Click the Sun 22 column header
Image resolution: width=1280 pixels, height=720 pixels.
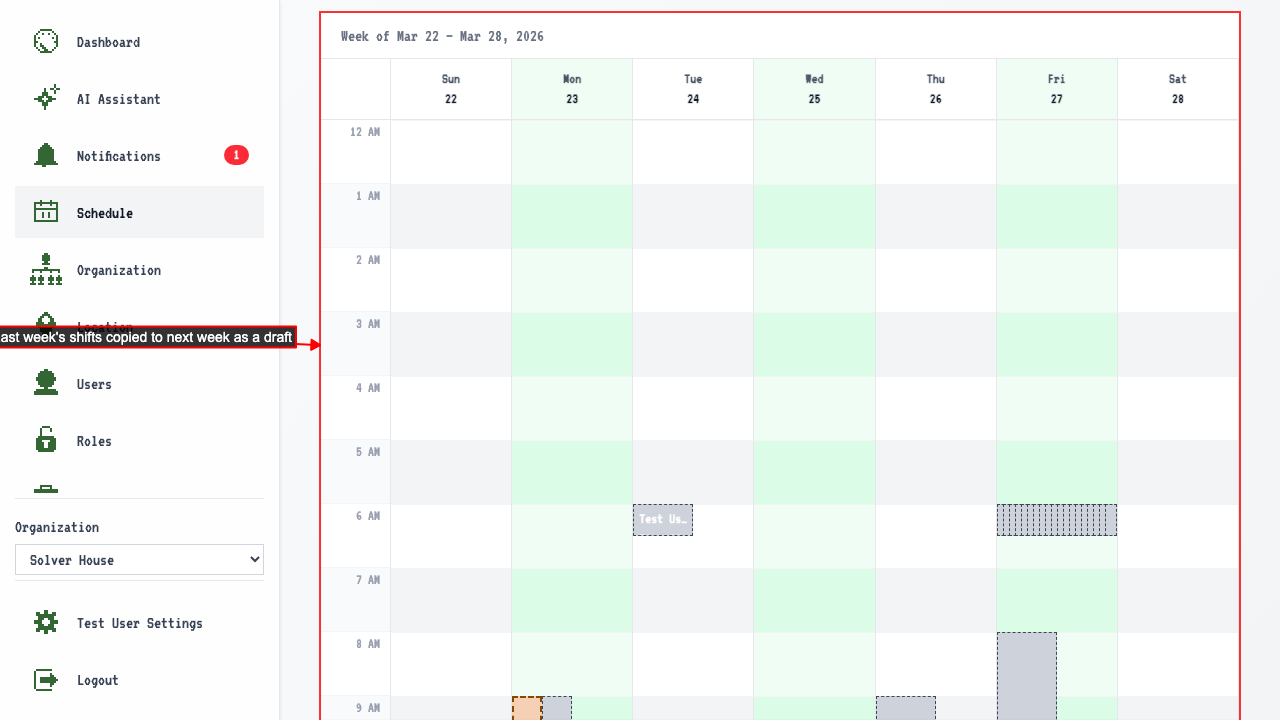pos(451,89)
